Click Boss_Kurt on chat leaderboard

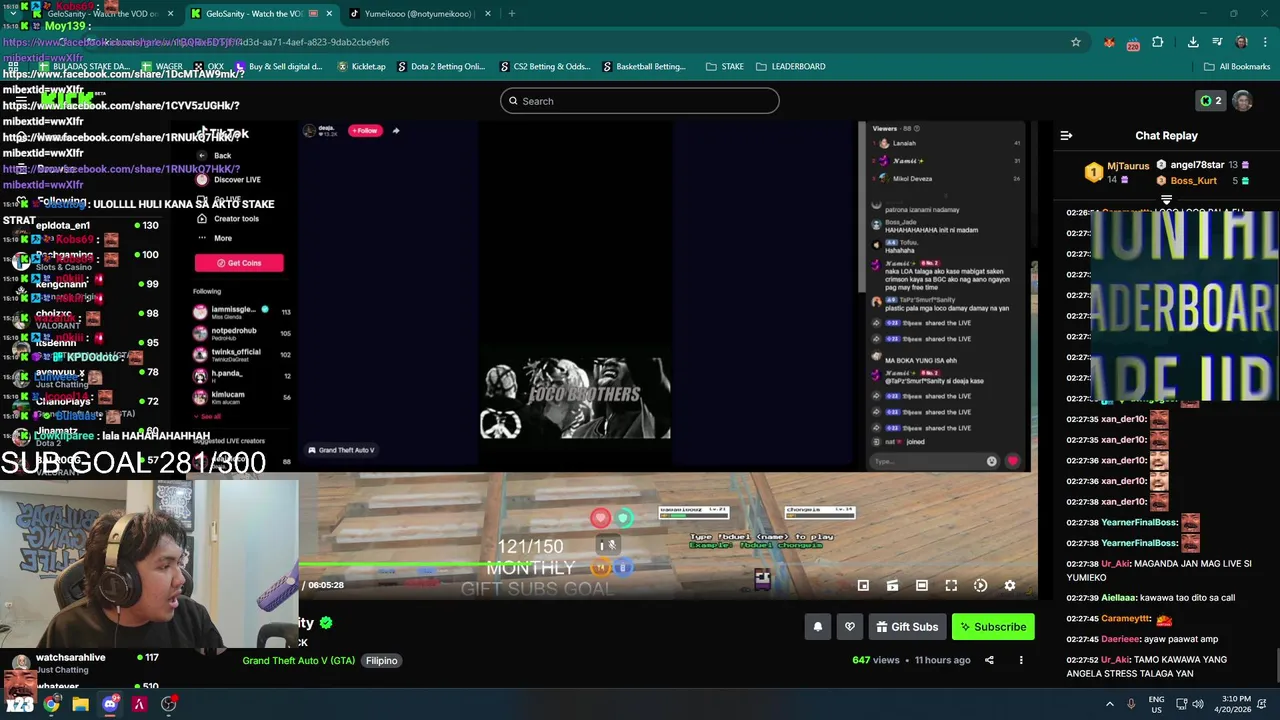pos(1193,181)
